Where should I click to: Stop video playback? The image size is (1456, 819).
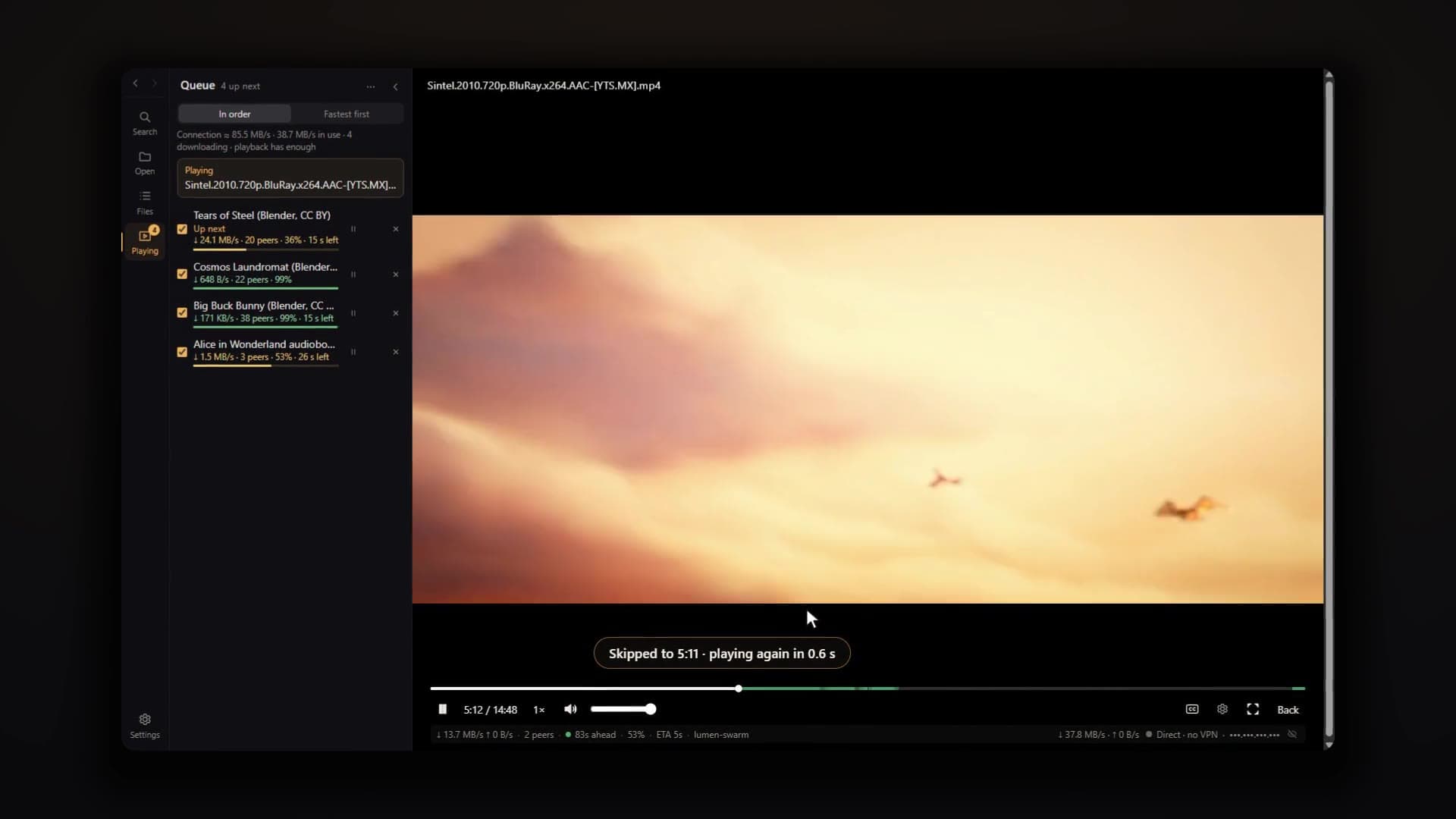(443, 709)
